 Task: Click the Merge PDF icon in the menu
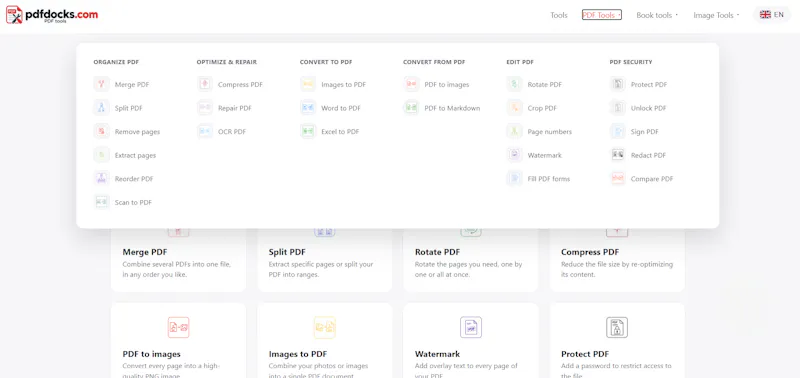102,85
